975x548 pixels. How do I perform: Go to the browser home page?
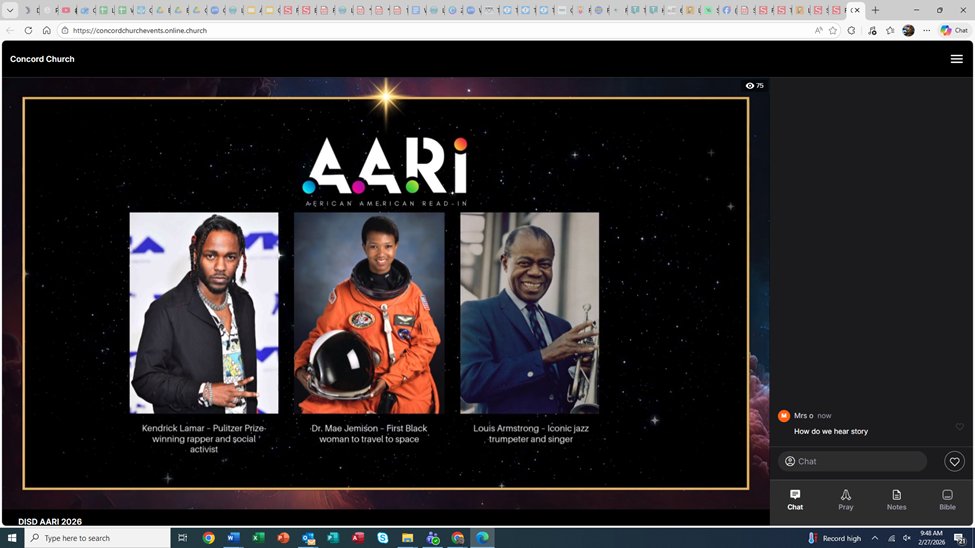click(x=47, y=30)
